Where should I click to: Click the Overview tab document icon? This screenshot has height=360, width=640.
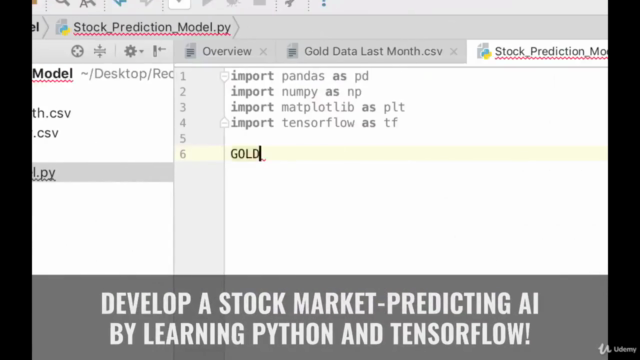[190, 51]
